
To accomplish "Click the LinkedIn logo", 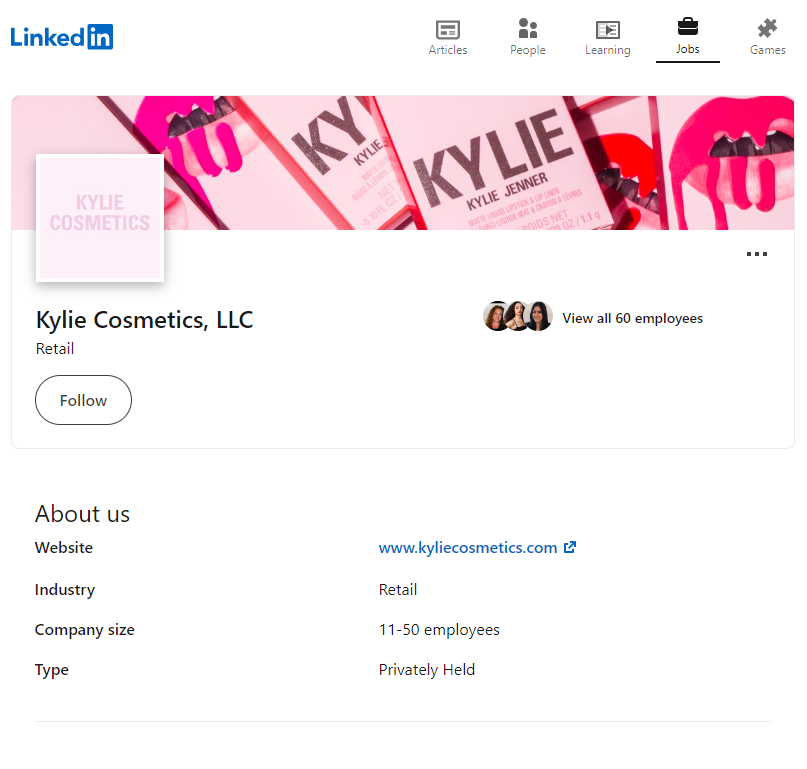I will tap(62, 37).
